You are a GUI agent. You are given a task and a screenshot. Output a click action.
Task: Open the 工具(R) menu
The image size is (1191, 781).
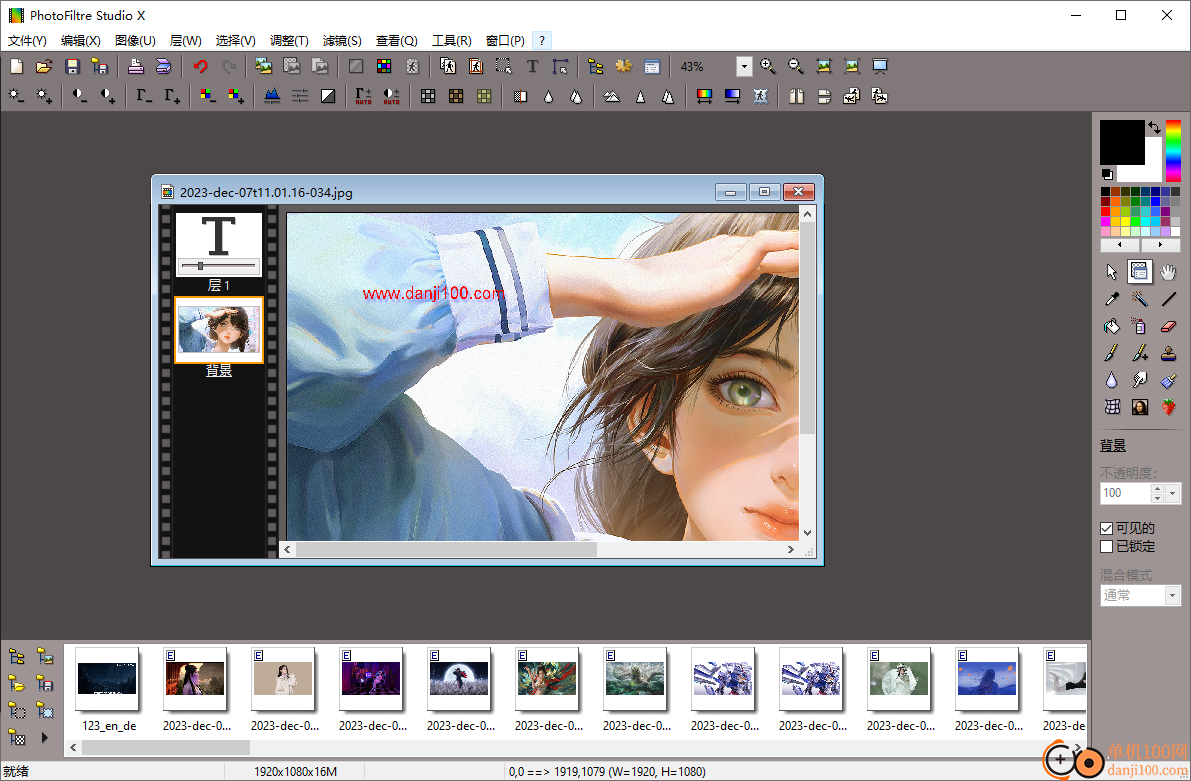click(x=452, y=40)
